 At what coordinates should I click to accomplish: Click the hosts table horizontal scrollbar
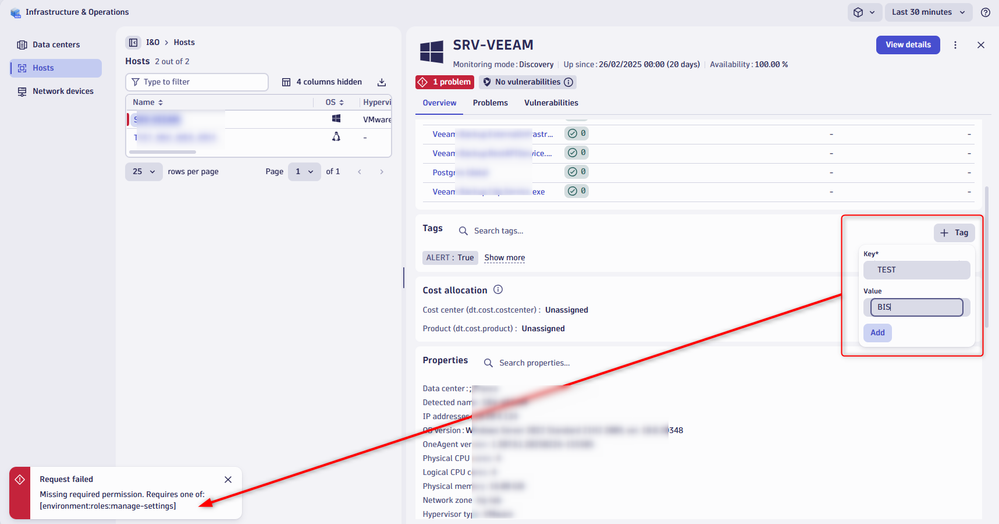pos(162,152)
